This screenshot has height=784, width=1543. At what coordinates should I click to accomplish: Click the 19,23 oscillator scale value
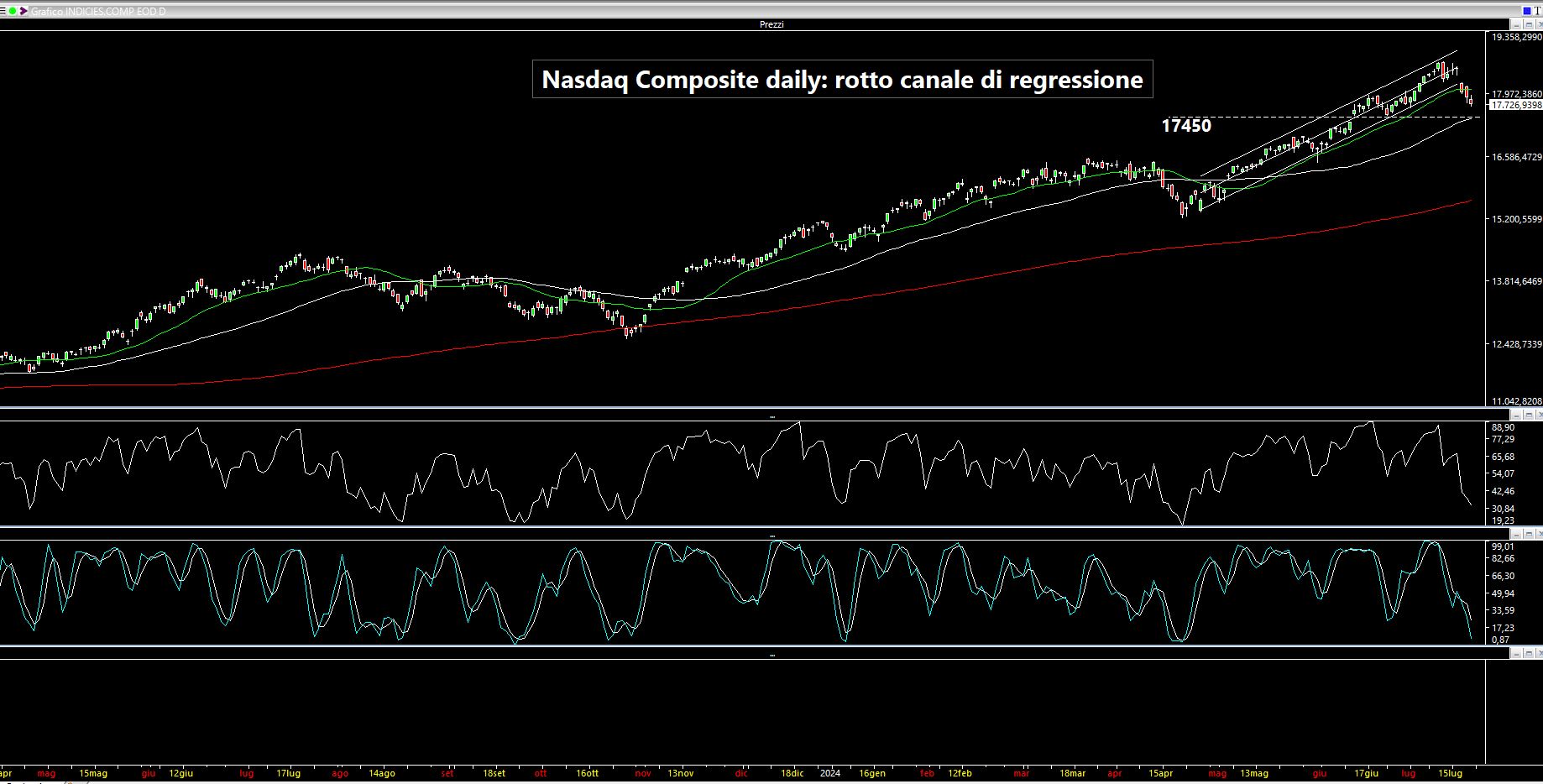pos(1503,520)
